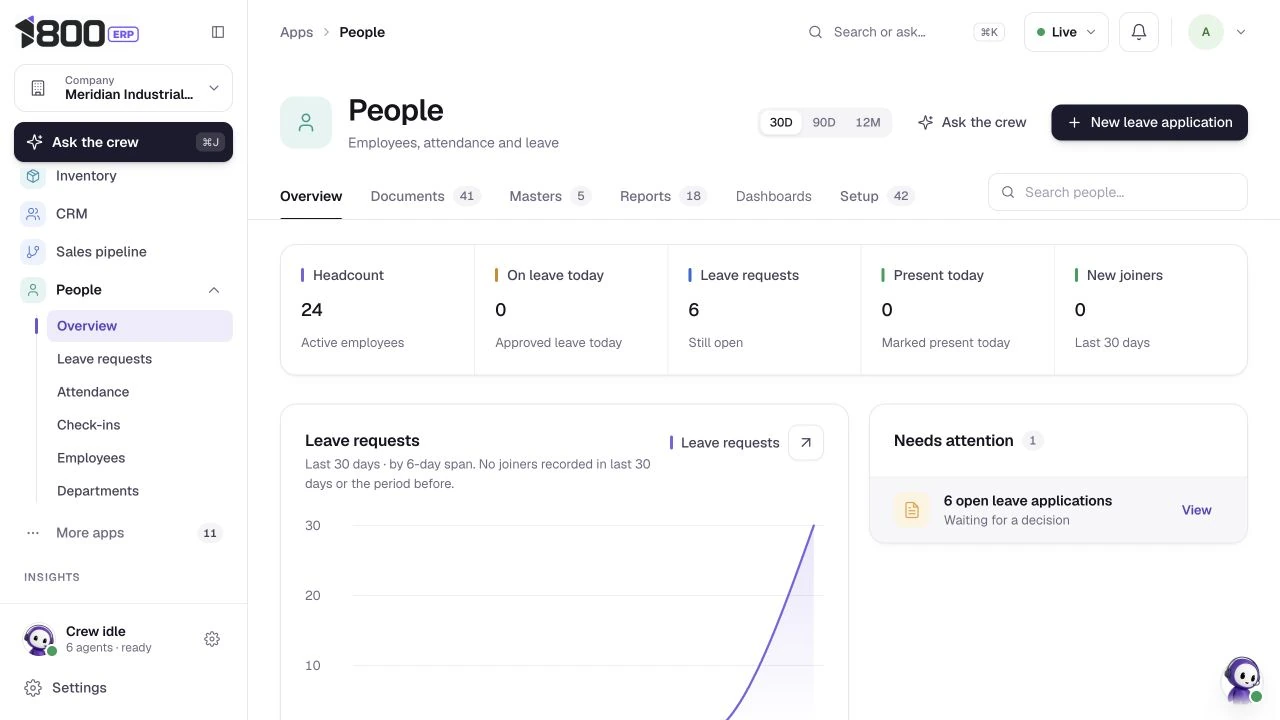Switch to the Masters tab
Screen dimensions: 1280x720
pyautogui.click(x=550, y=196)
